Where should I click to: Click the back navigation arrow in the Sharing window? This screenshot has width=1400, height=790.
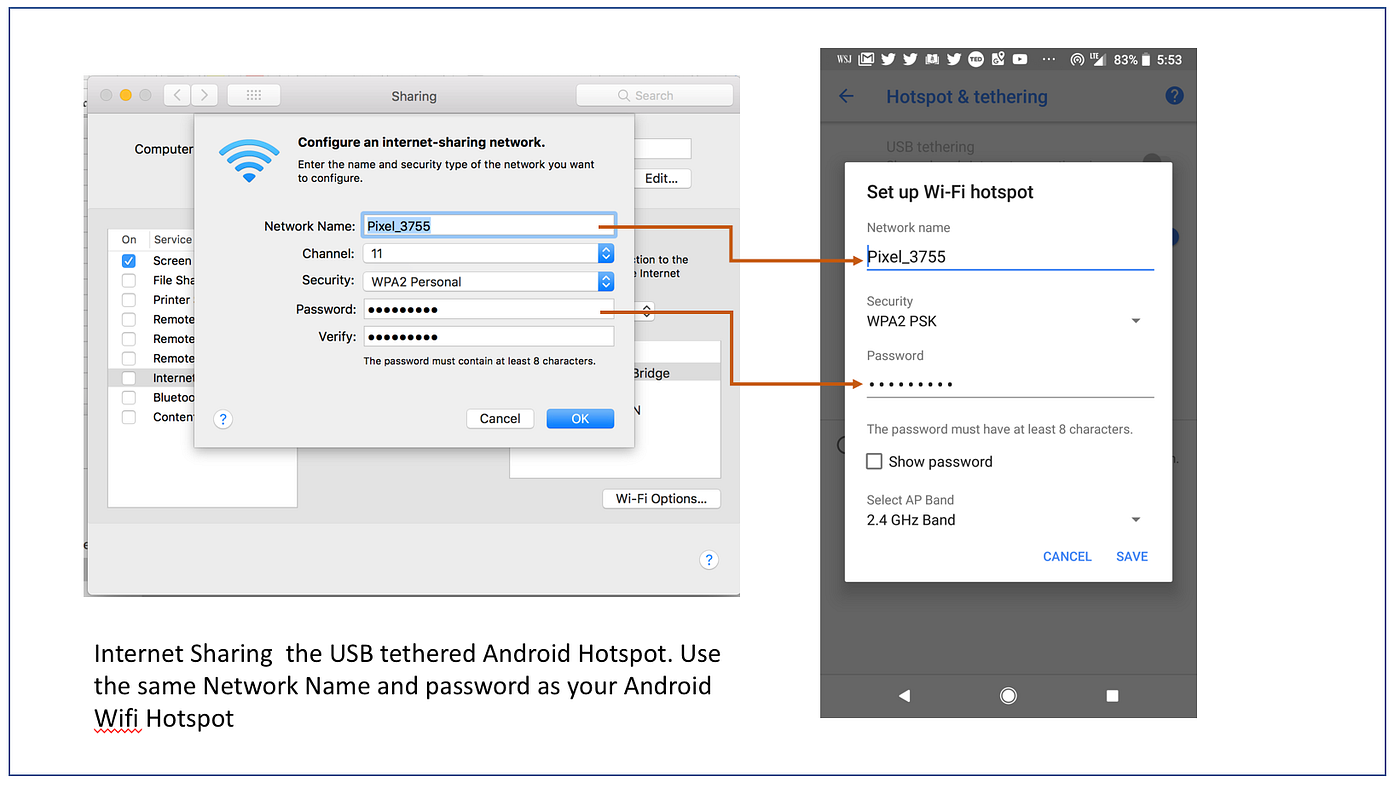pyautogui.click(x=177, y=94)
